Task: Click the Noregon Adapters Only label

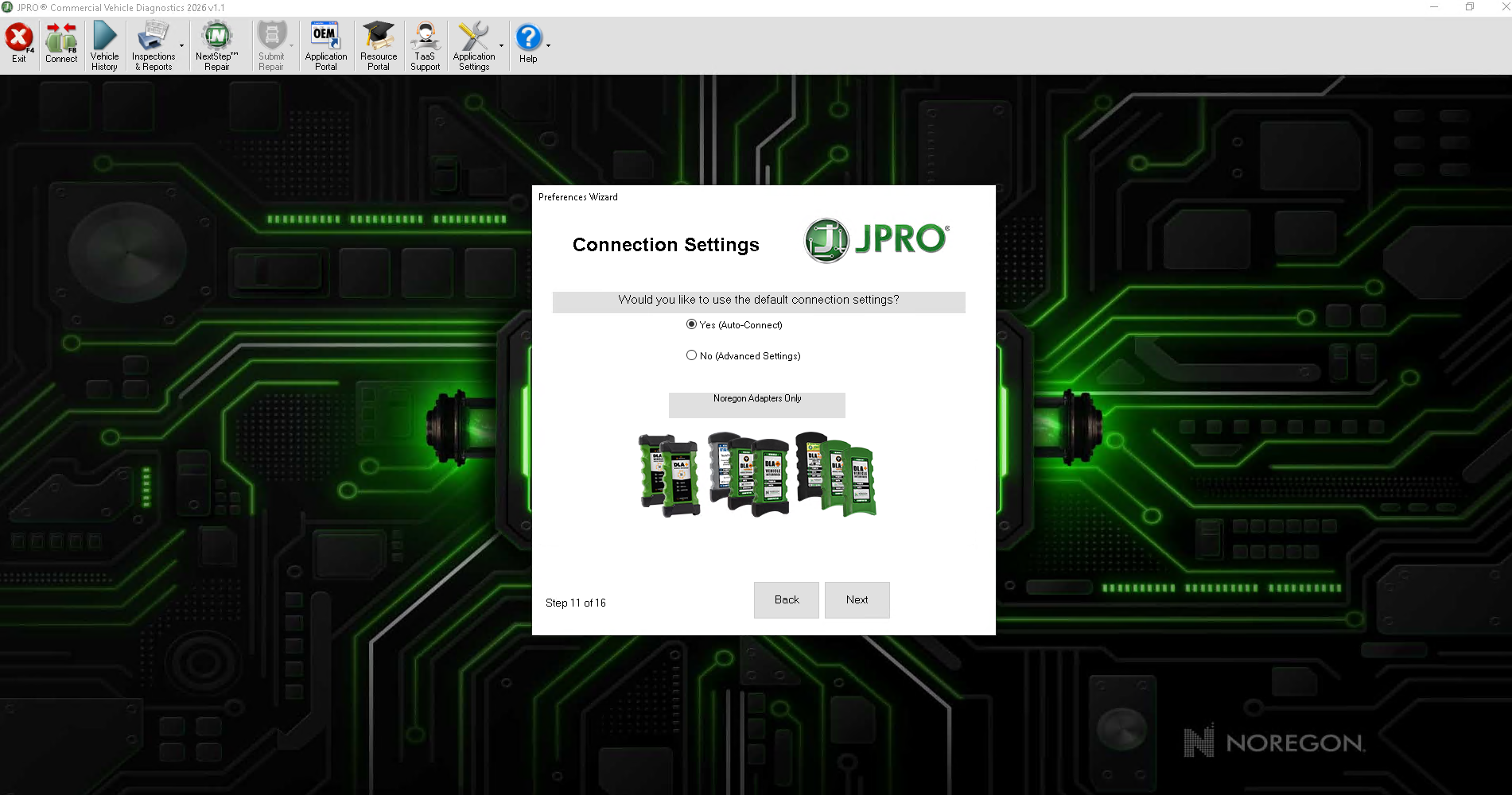Action: click(x=757, y=399)
